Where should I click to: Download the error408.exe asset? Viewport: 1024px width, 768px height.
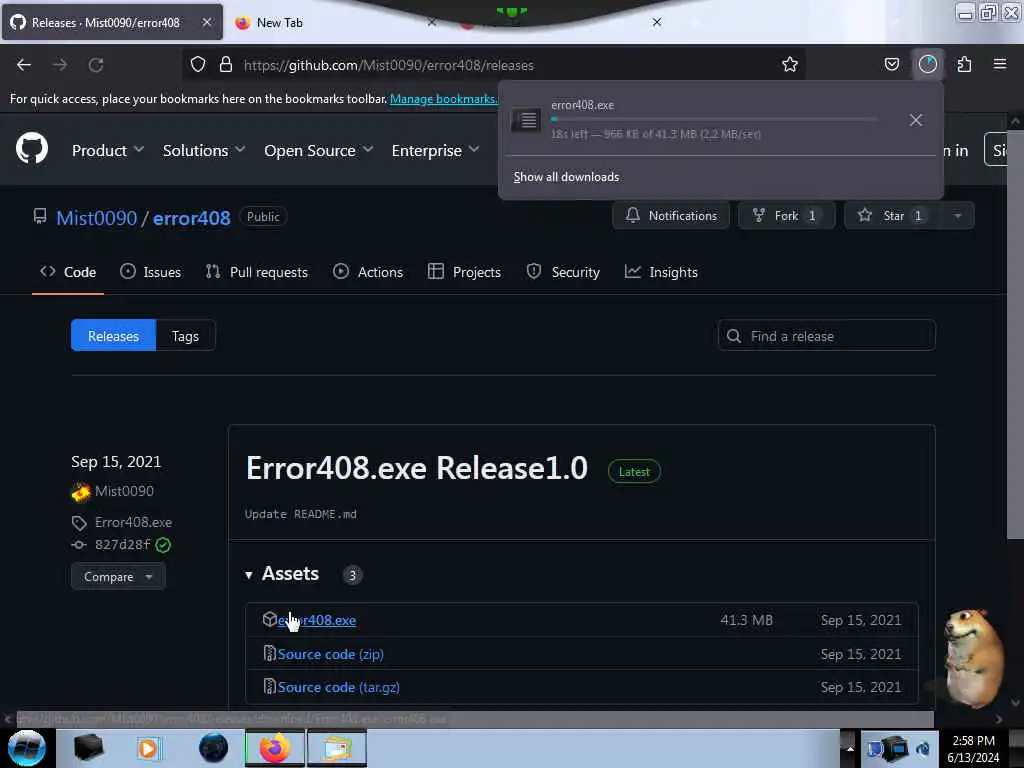click(317, 620)
